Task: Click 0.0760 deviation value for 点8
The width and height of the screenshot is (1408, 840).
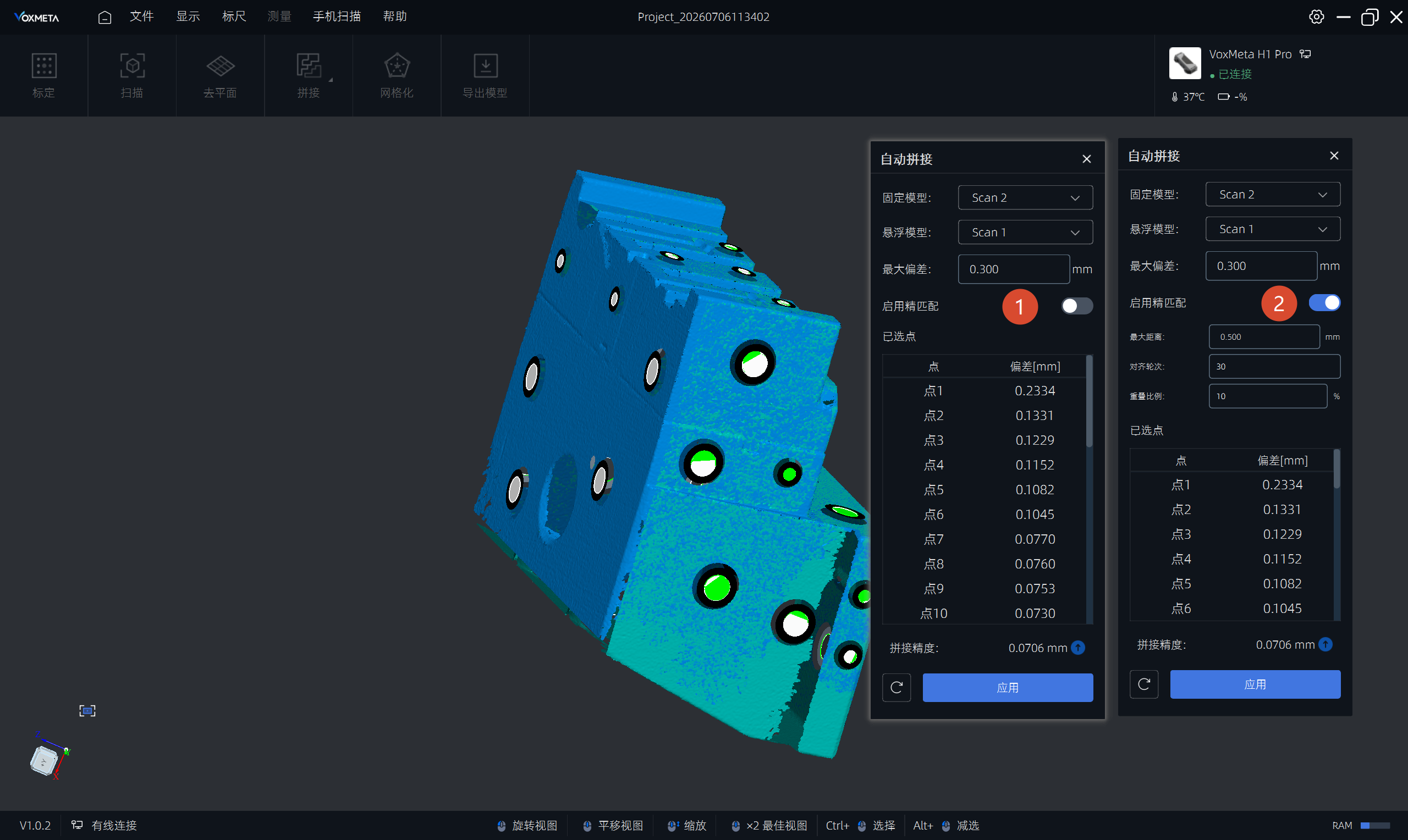Action: coord(1035,564)
